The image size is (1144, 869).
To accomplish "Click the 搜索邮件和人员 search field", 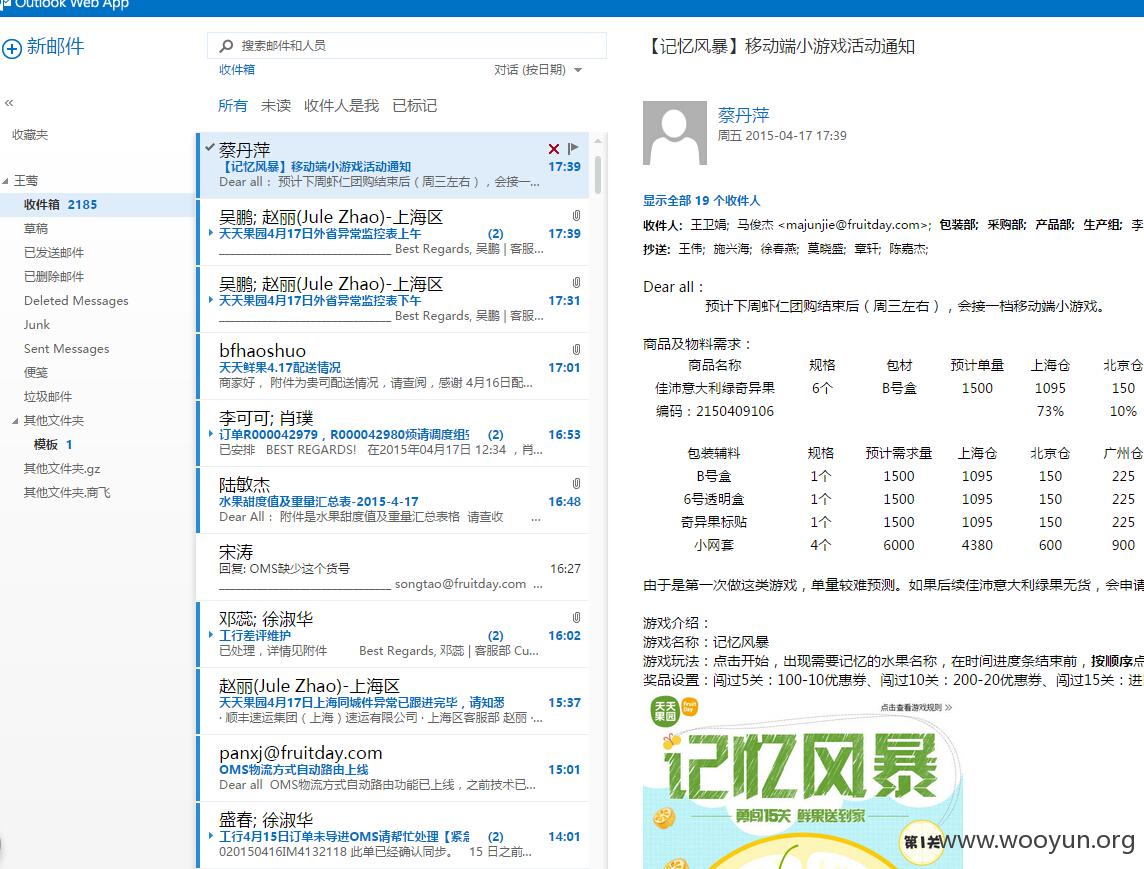I will coord(407,46).
